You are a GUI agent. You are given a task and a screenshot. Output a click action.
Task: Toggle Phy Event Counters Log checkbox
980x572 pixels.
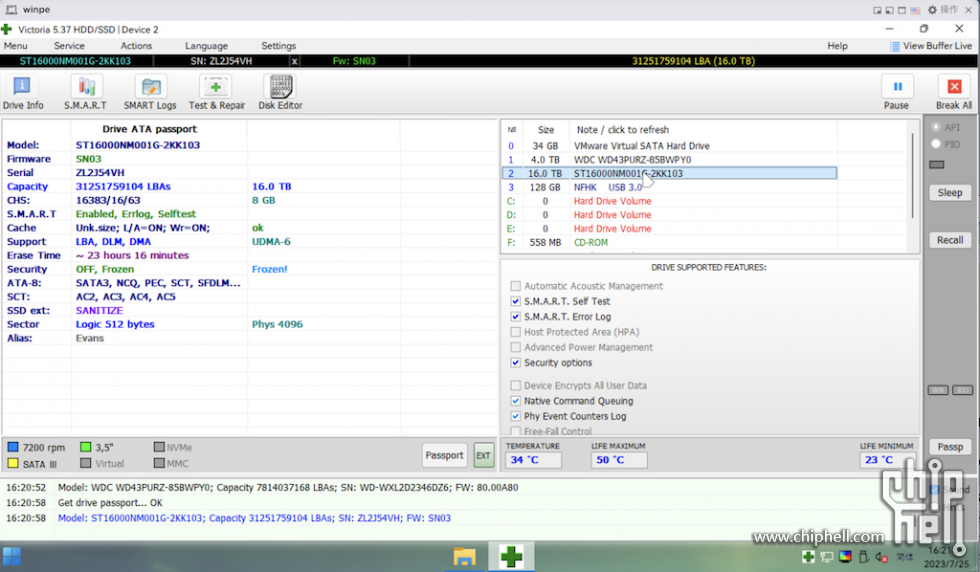coord(516,416)
